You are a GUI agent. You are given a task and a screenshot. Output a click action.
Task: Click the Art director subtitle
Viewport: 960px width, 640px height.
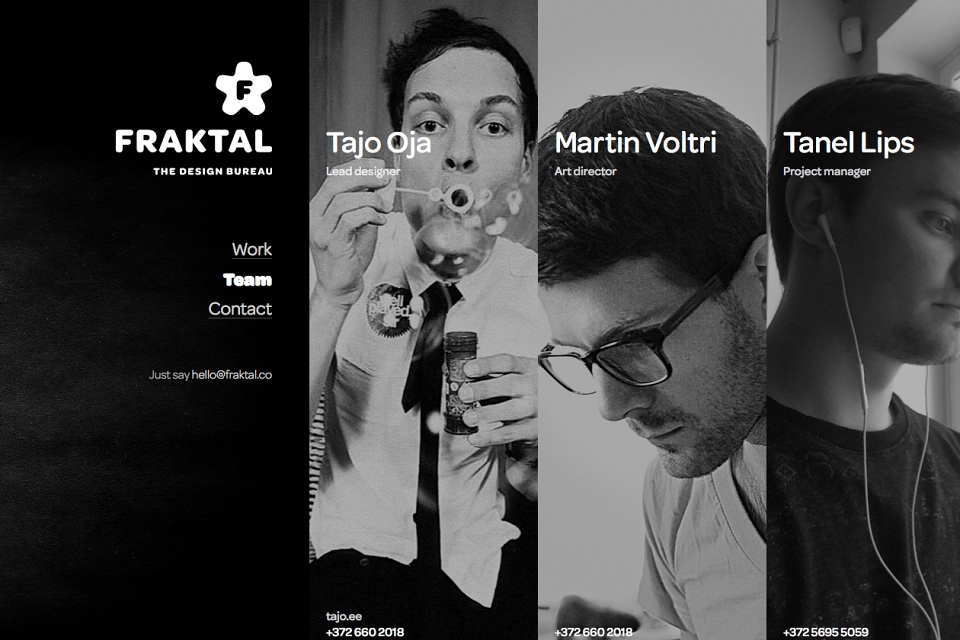tap(585, 171)
